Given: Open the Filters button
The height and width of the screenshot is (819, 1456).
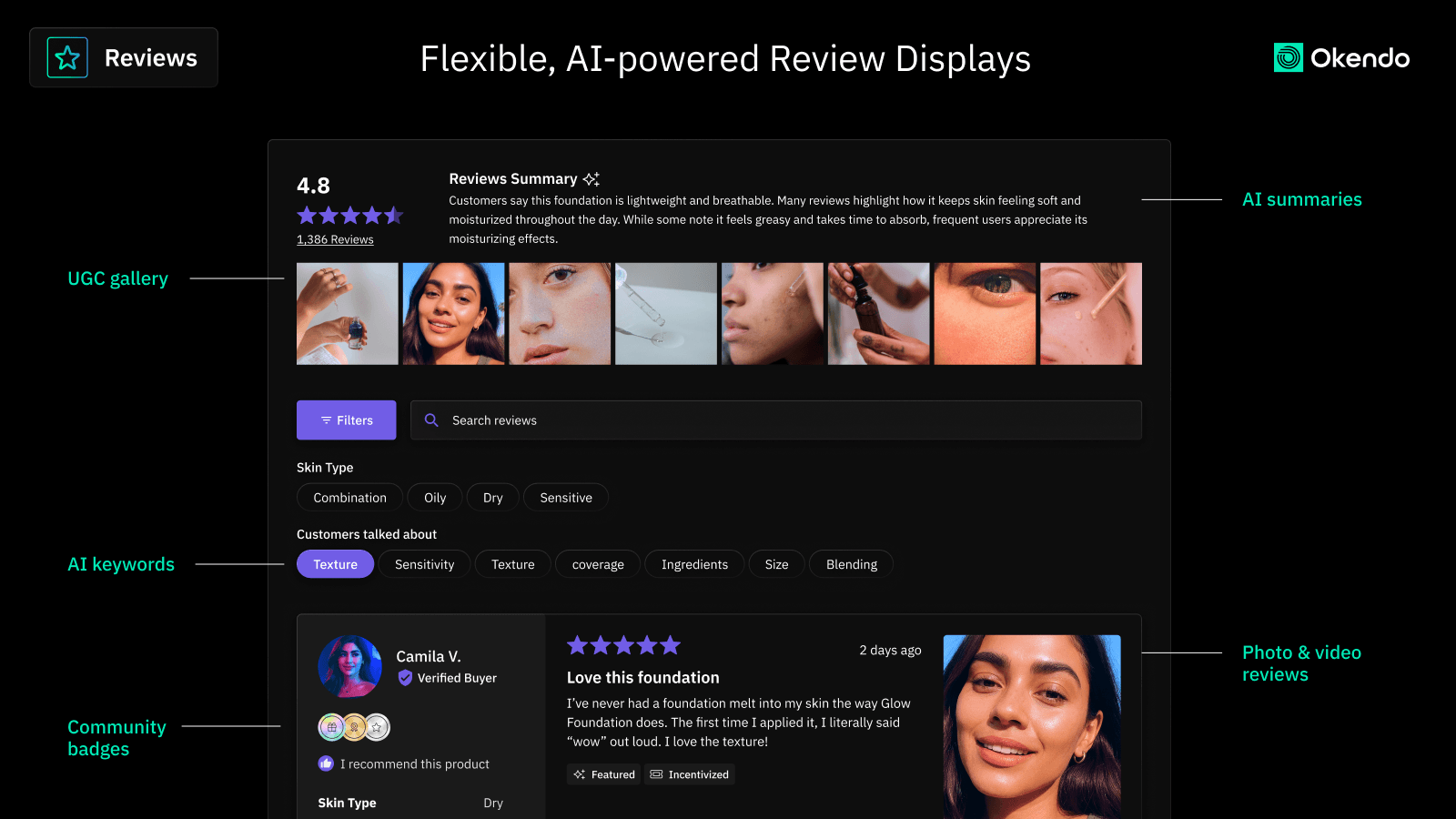Looking at the screenshot, I should (x=346, y=420).
